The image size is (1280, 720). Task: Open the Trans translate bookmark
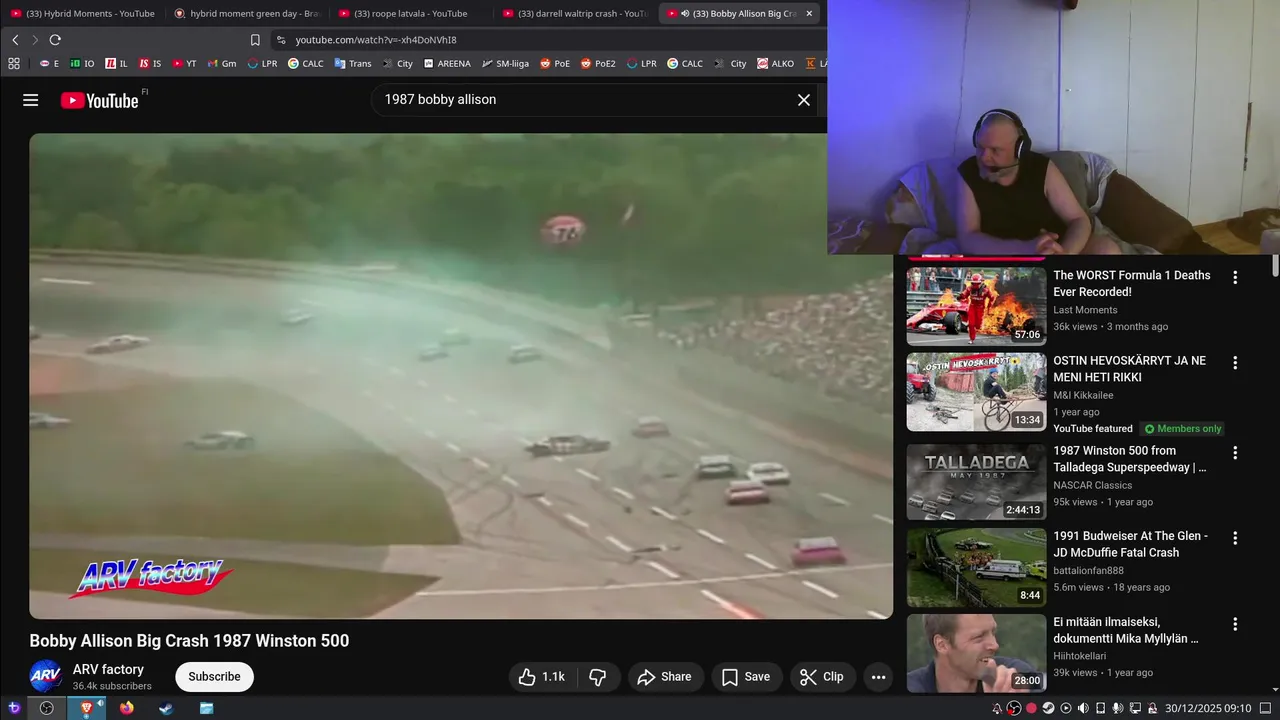click(x=353, y=63)
